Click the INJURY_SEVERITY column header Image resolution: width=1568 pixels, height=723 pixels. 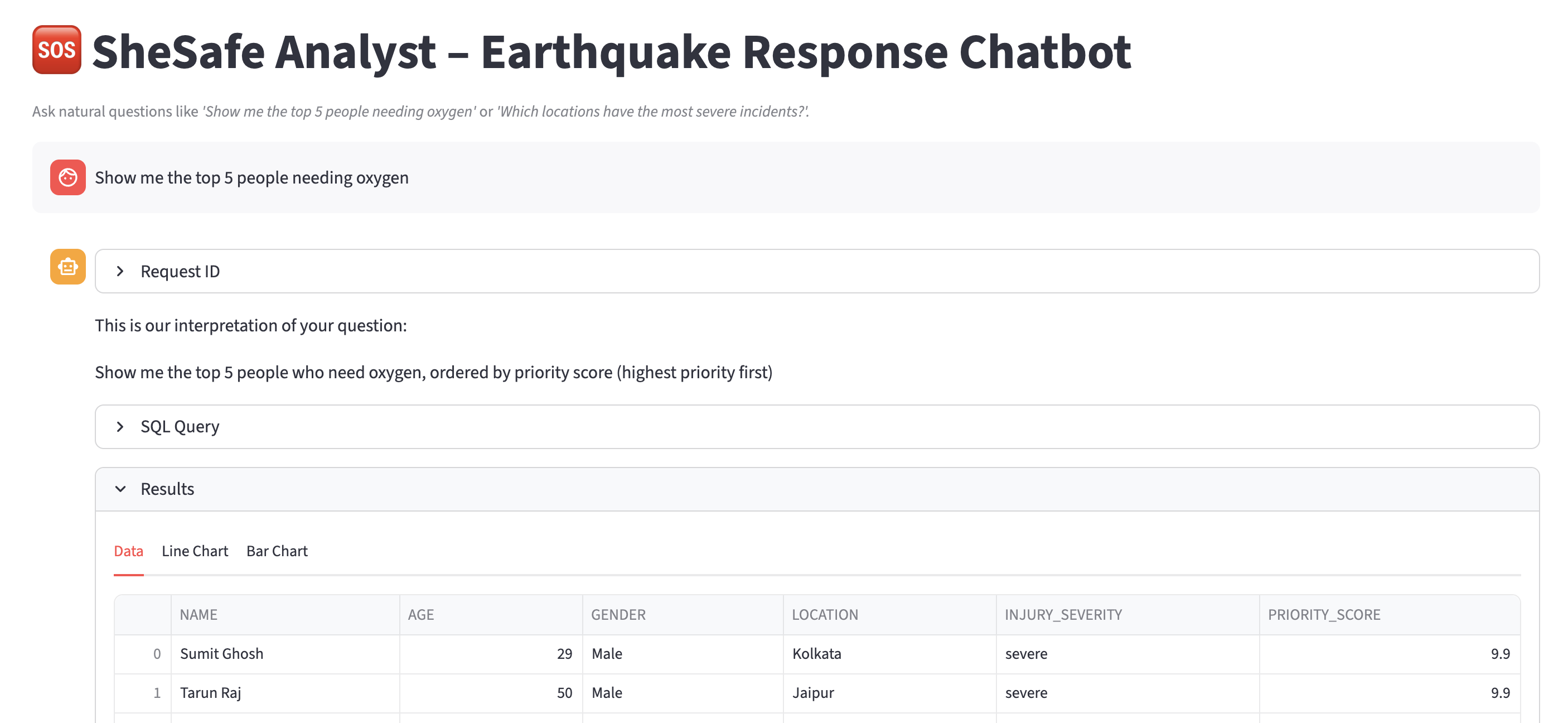click(x=1063, y=615)
